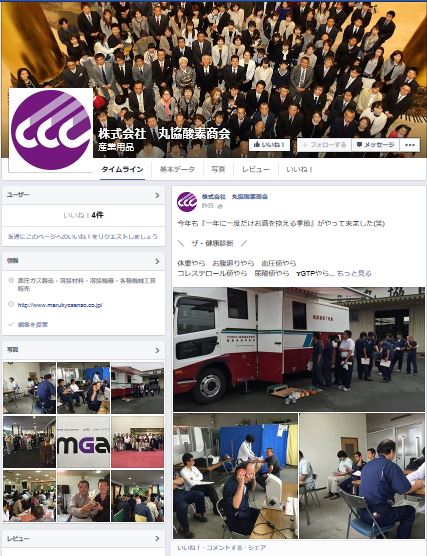Click the 編集を提案 link
427x556 pixels.
(x=33, y=324)
